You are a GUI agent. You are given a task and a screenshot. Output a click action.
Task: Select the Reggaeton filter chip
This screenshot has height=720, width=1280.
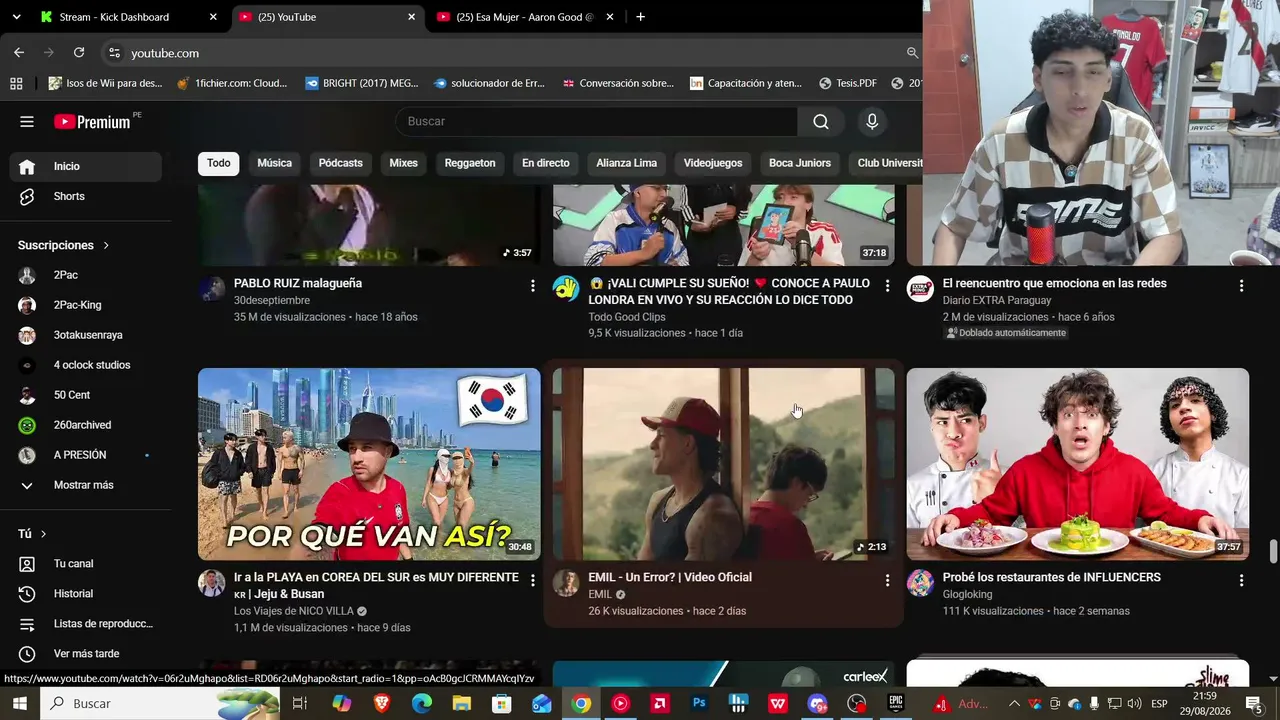[470, 163]
